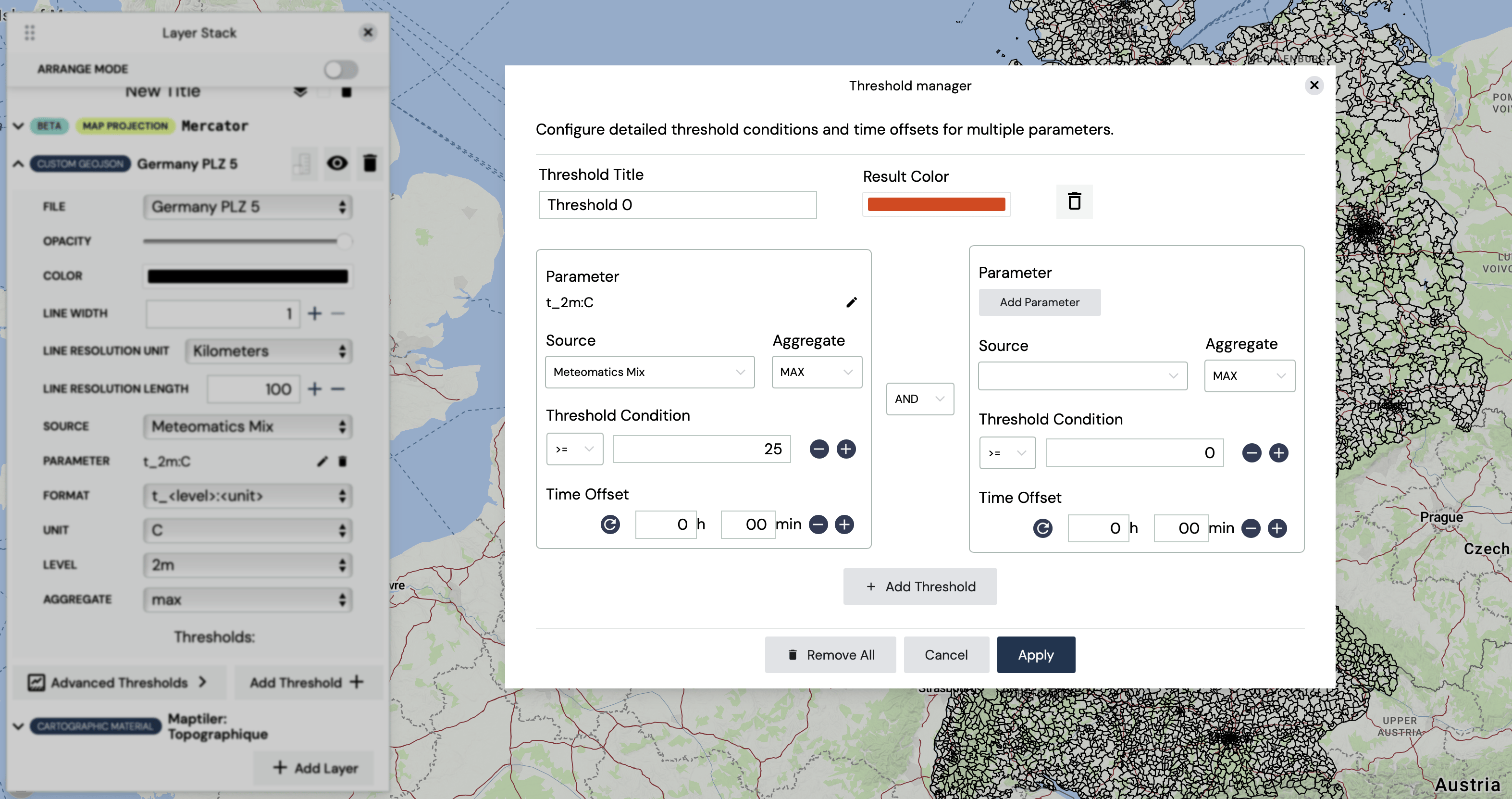The height and width of the screenshot is (799, 1512).
Task: Open first threshold condition >= operator dropdown
Action: click(x=575, y=449)
